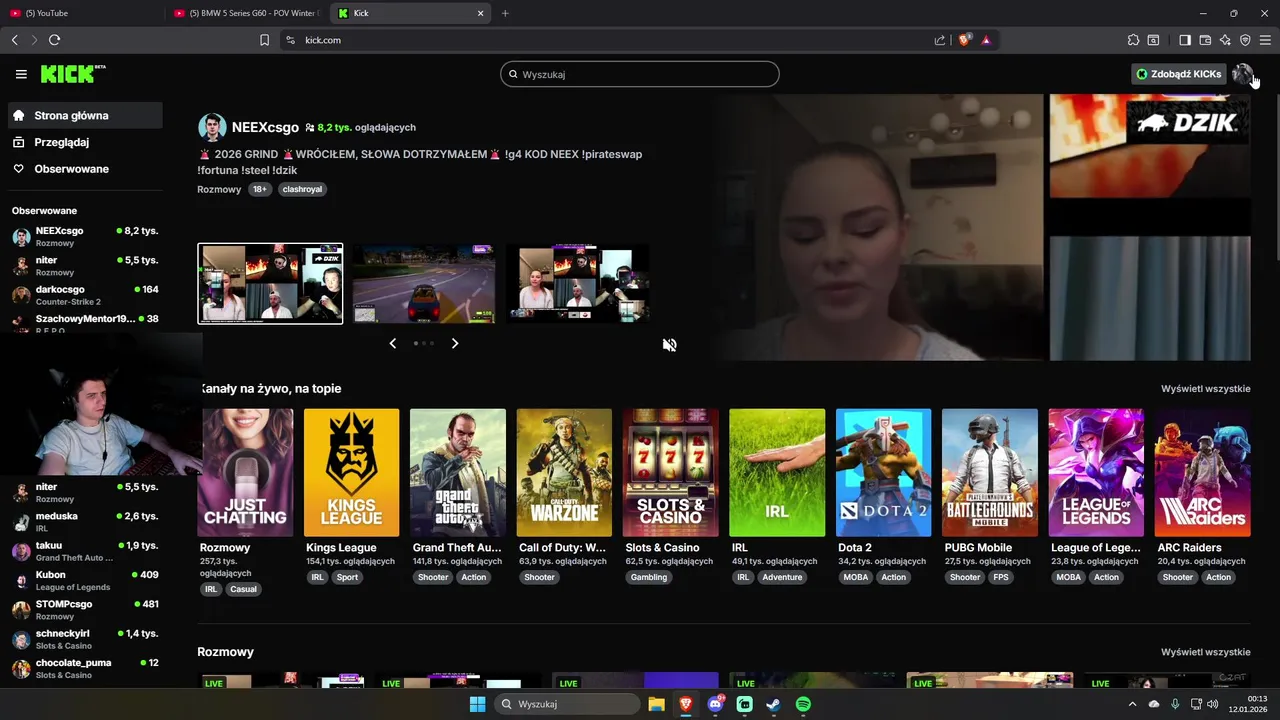
Task: Open a new browser tab with the plus icon
Action: click(505, 13)
